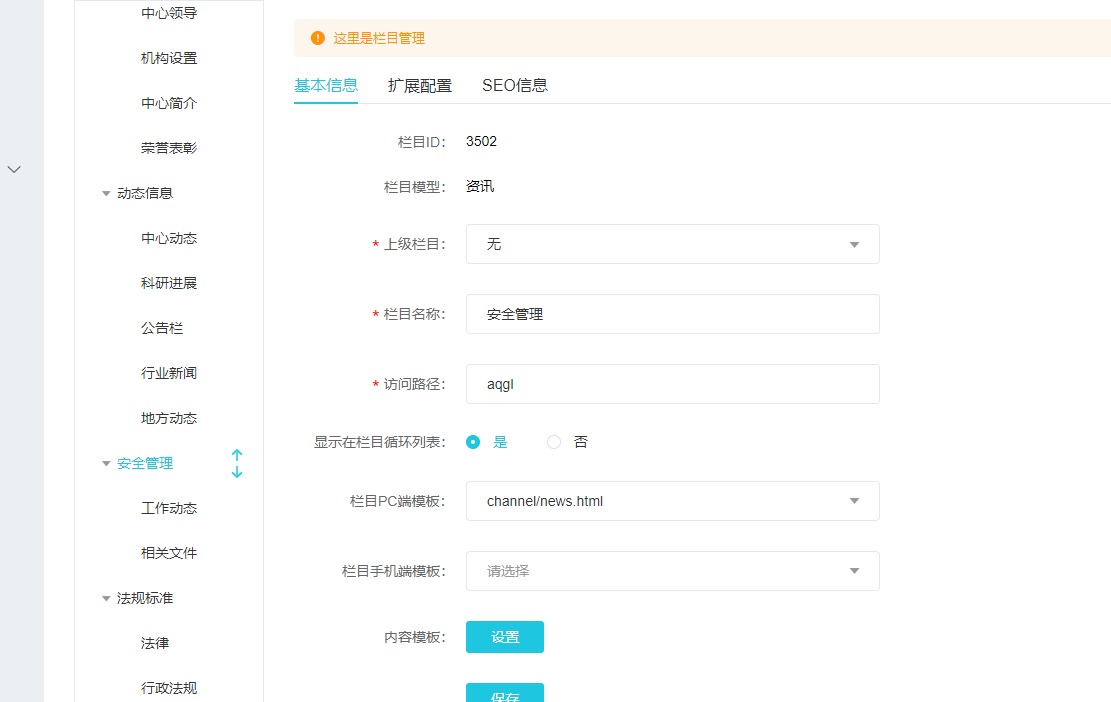The width and height of the screenshot is (1111, 702).
Task: Open the 栏目手机端模板 dropdown
Action: pyautogui.click(x=672, y=571)
